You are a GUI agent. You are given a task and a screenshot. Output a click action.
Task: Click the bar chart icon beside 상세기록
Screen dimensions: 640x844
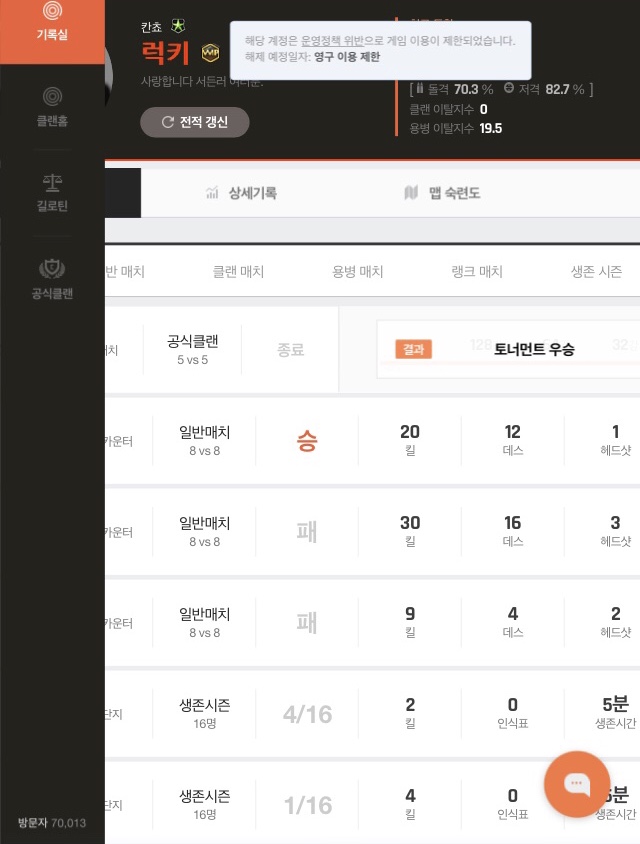pyautogui.click(x=212, y=193)
